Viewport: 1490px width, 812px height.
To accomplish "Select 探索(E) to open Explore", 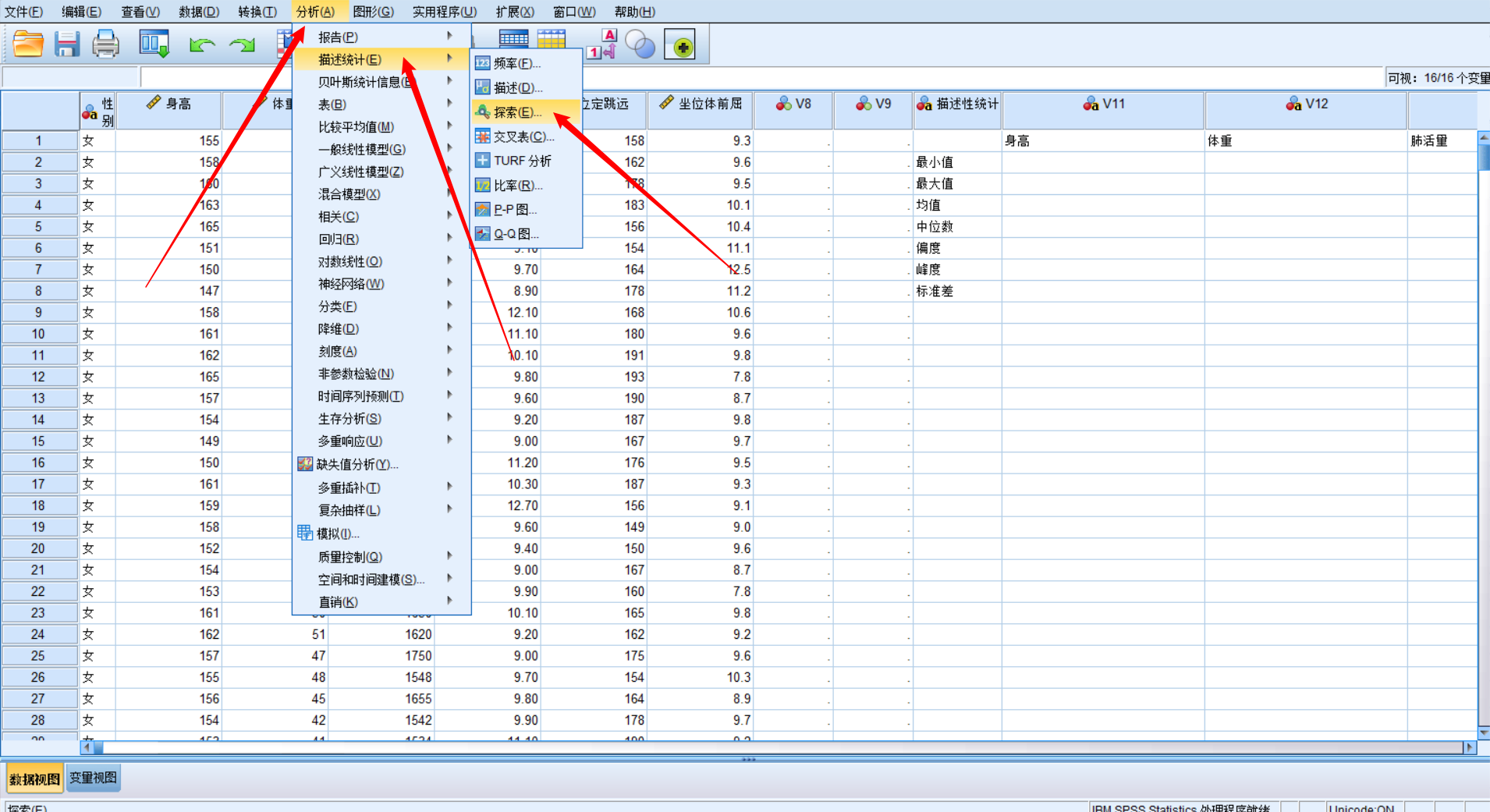I will point(515,112).
